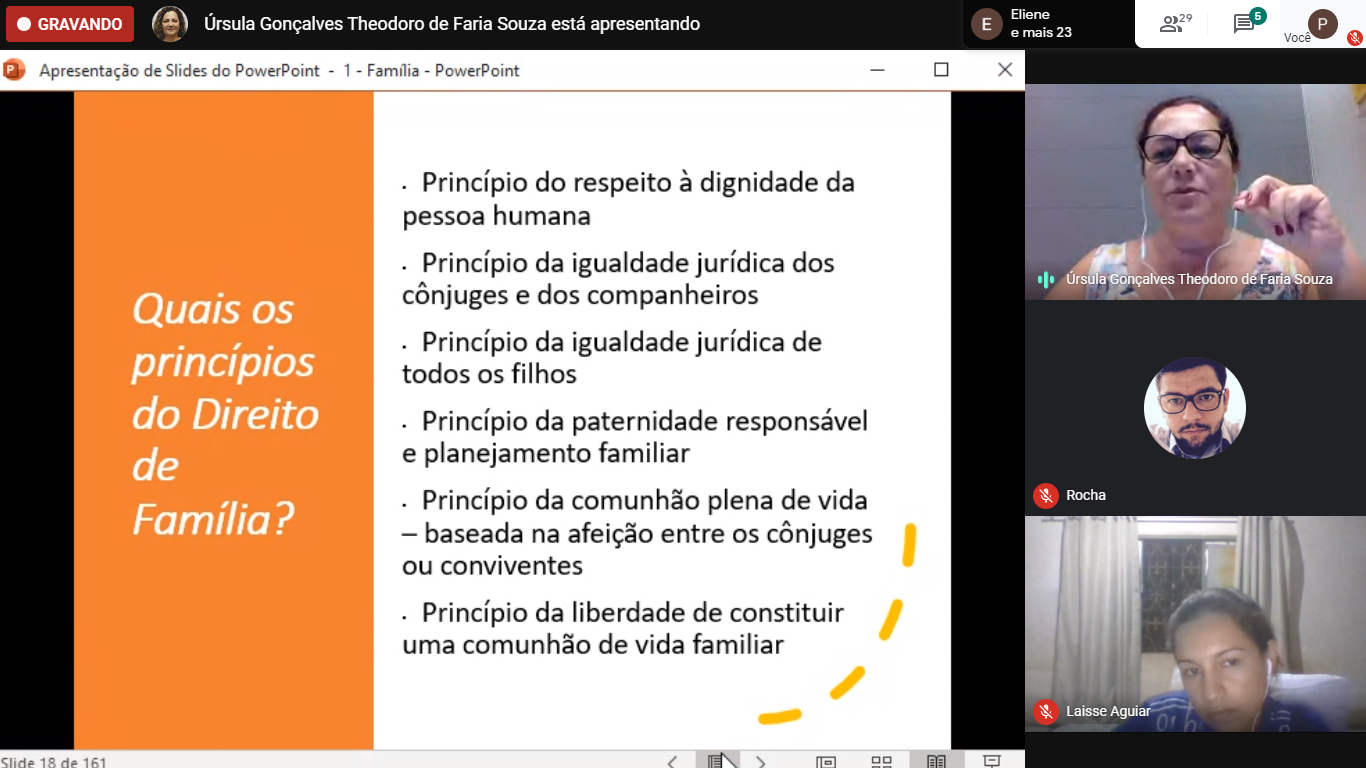The height and width of the screenshot is (768, 1366).
Task: Select Reading View icon in status bar
Action: point(936,762)
